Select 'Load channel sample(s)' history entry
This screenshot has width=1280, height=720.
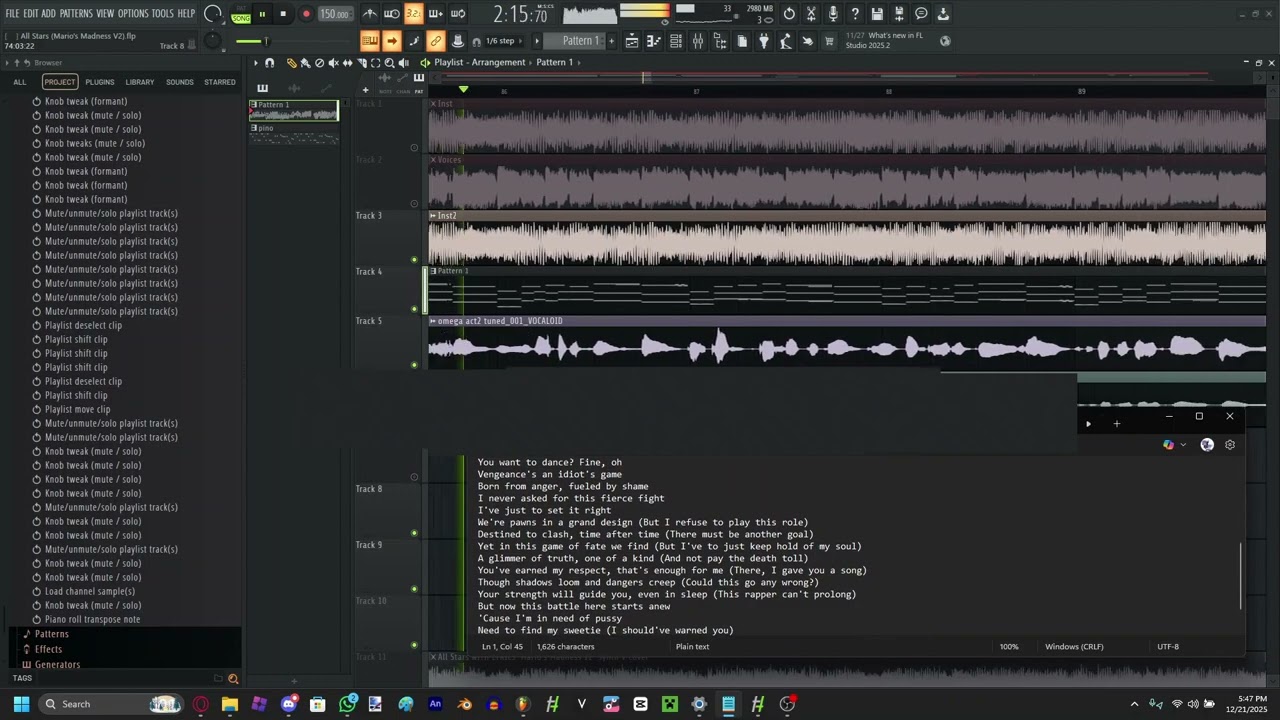pos(90,591)
